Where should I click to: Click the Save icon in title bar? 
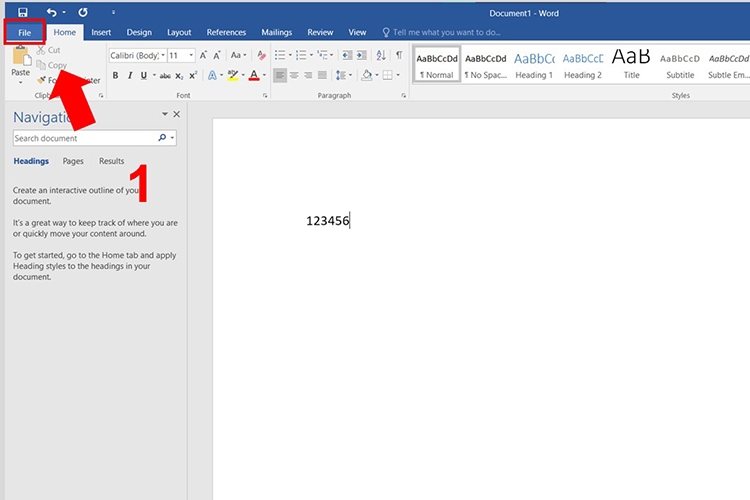(x=22, y=12)
